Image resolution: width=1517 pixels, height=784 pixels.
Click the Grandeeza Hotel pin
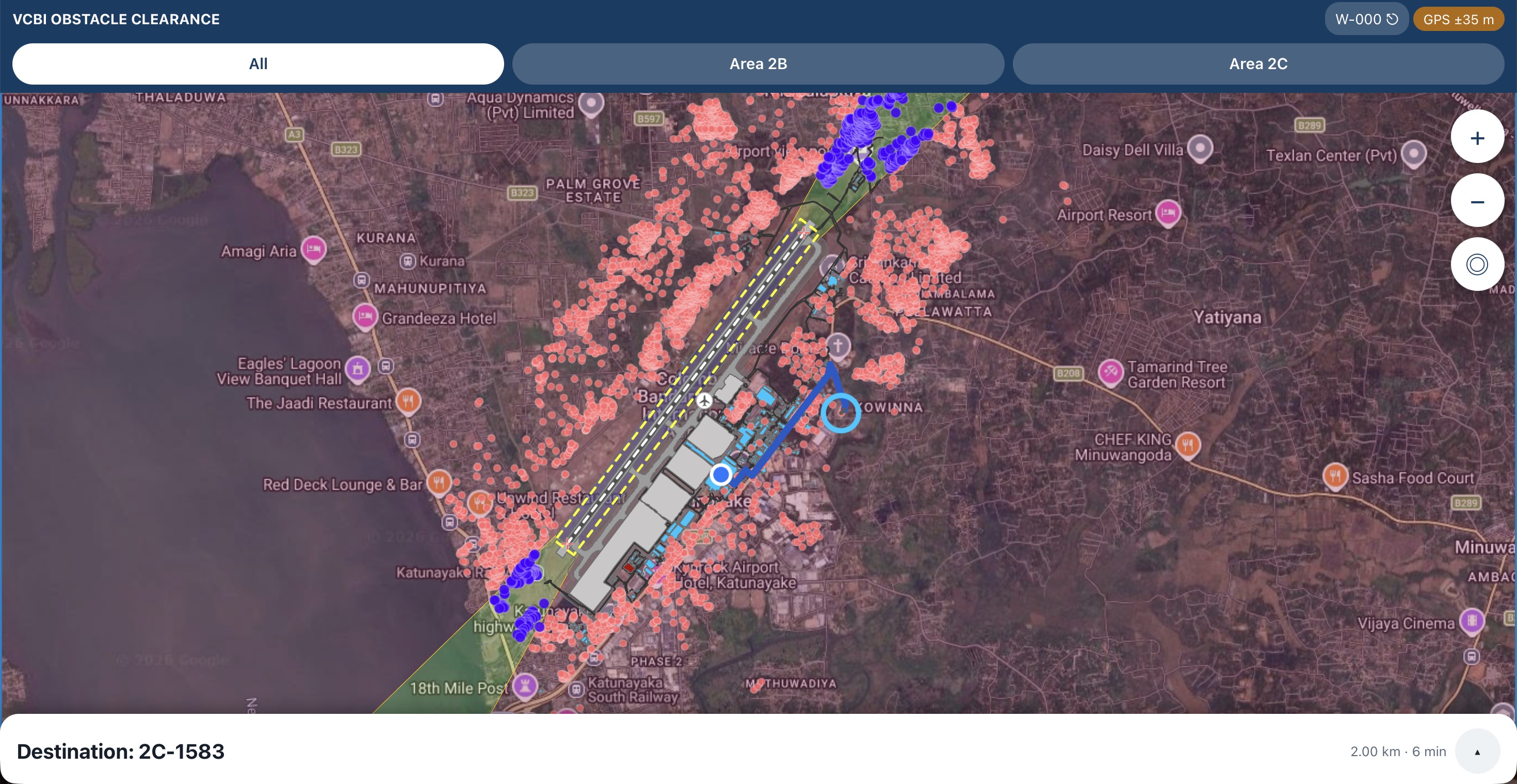365,317
